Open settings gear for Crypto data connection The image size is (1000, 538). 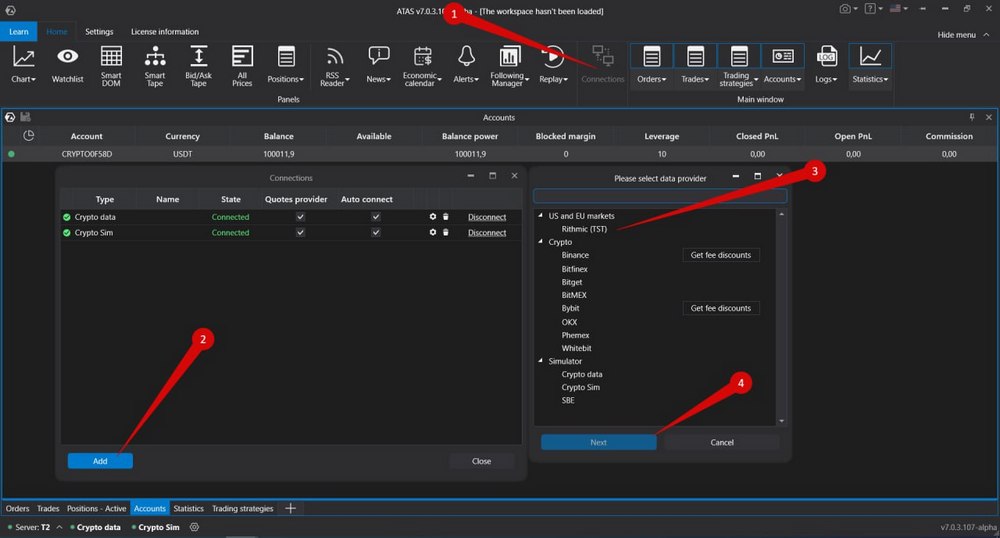click(433, 217)
